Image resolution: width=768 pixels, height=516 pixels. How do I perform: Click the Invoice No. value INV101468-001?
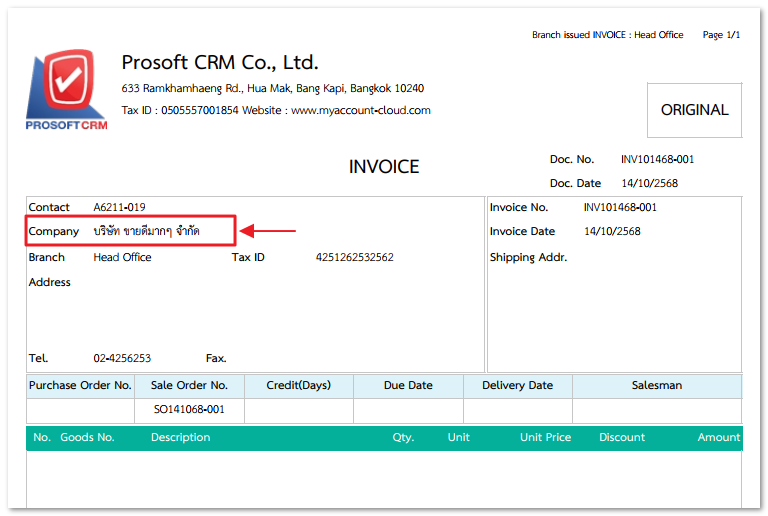[620, 207]
